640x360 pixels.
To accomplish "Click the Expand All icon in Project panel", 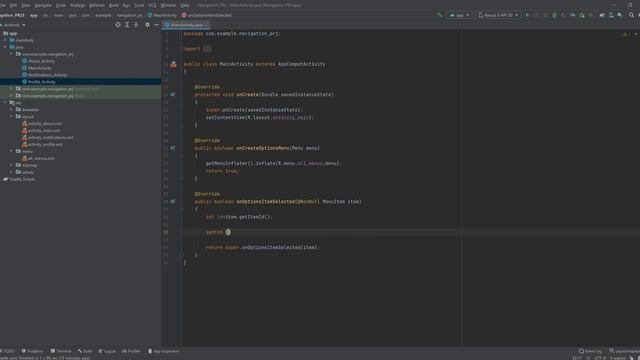I will click(x=127, y=25).
